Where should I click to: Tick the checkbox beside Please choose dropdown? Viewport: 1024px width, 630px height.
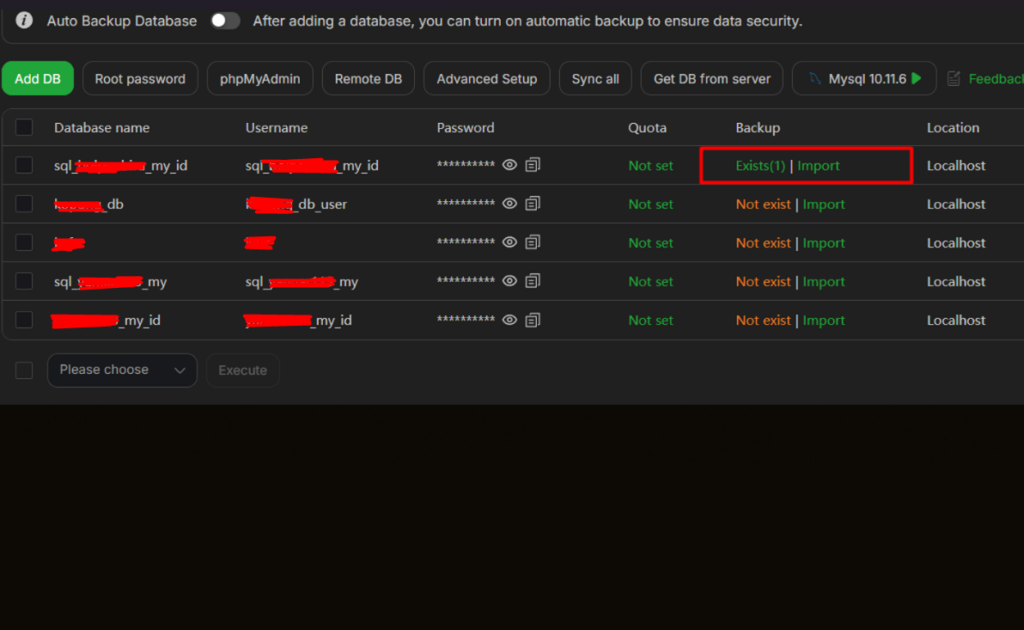24,370
